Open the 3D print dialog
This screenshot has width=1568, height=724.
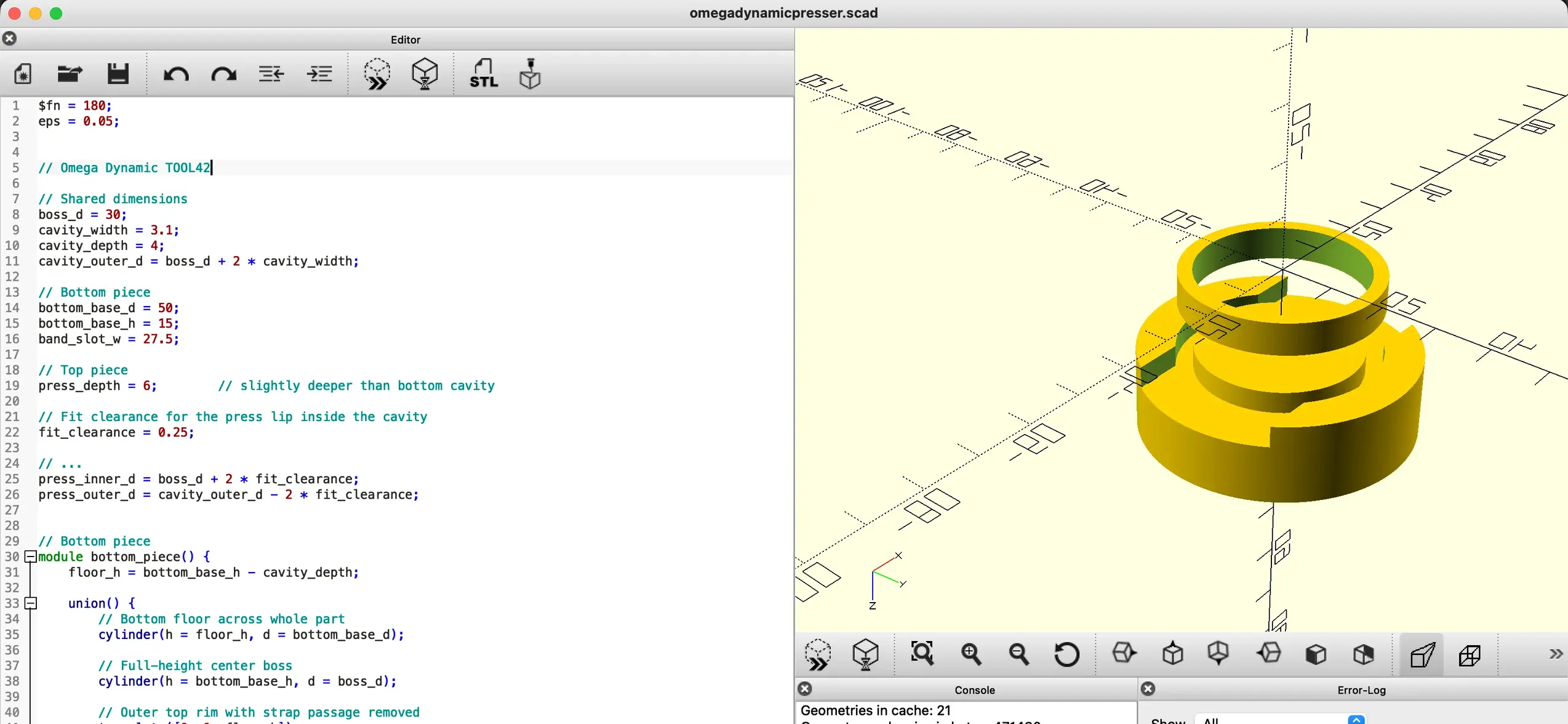[530, 73]
